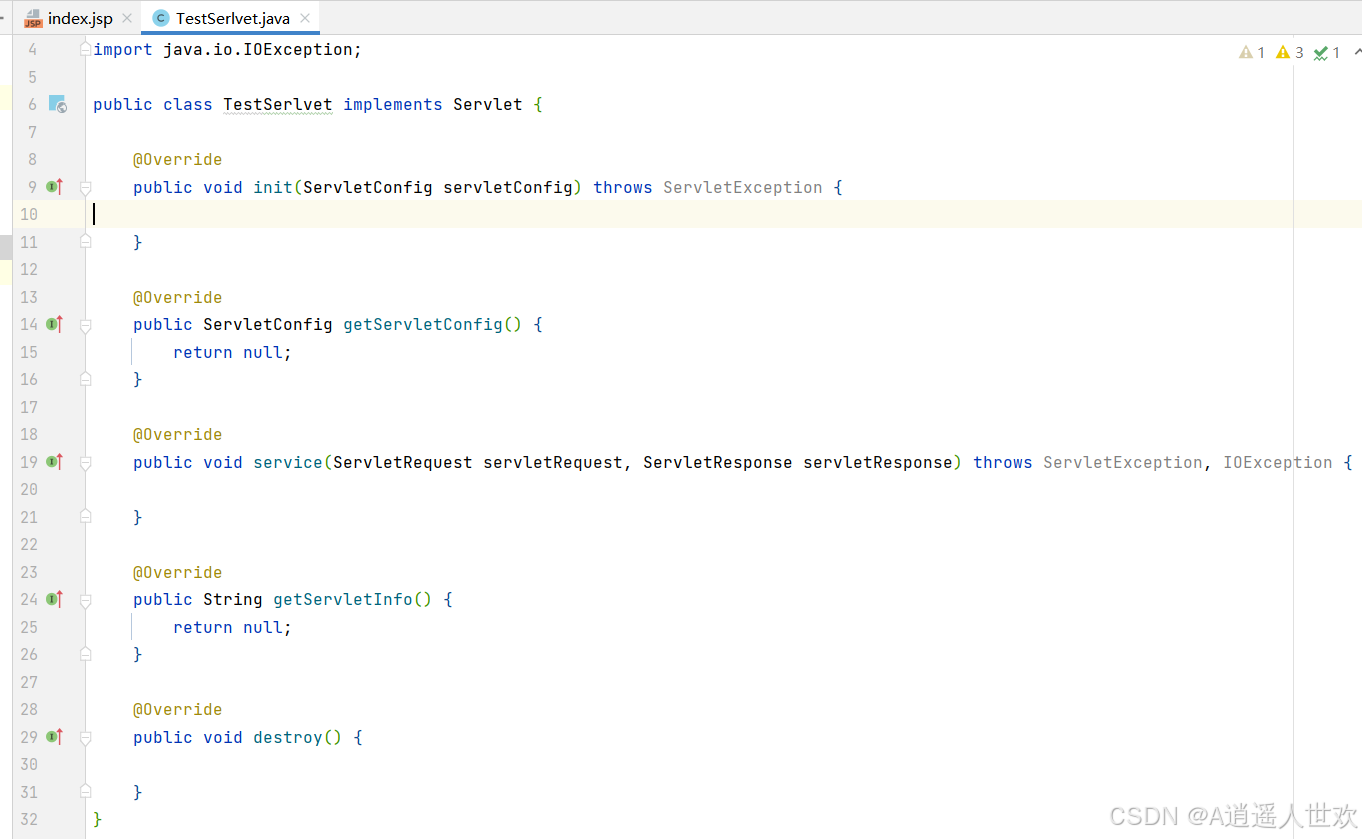Click the override gutter icon beside service method
Viewport: 1362px width, 839px height.
pos(54,462)
